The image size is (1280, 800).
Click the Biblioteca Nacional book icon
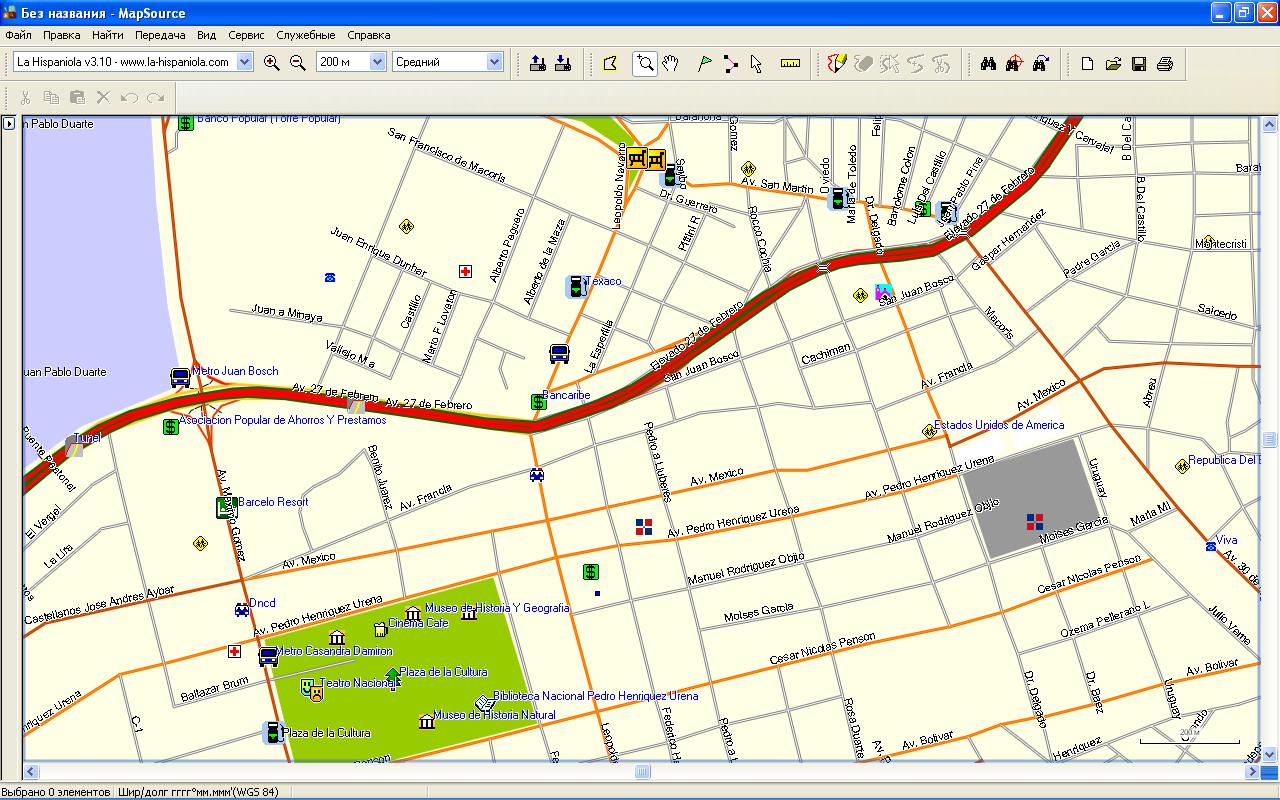coord(484,702)
